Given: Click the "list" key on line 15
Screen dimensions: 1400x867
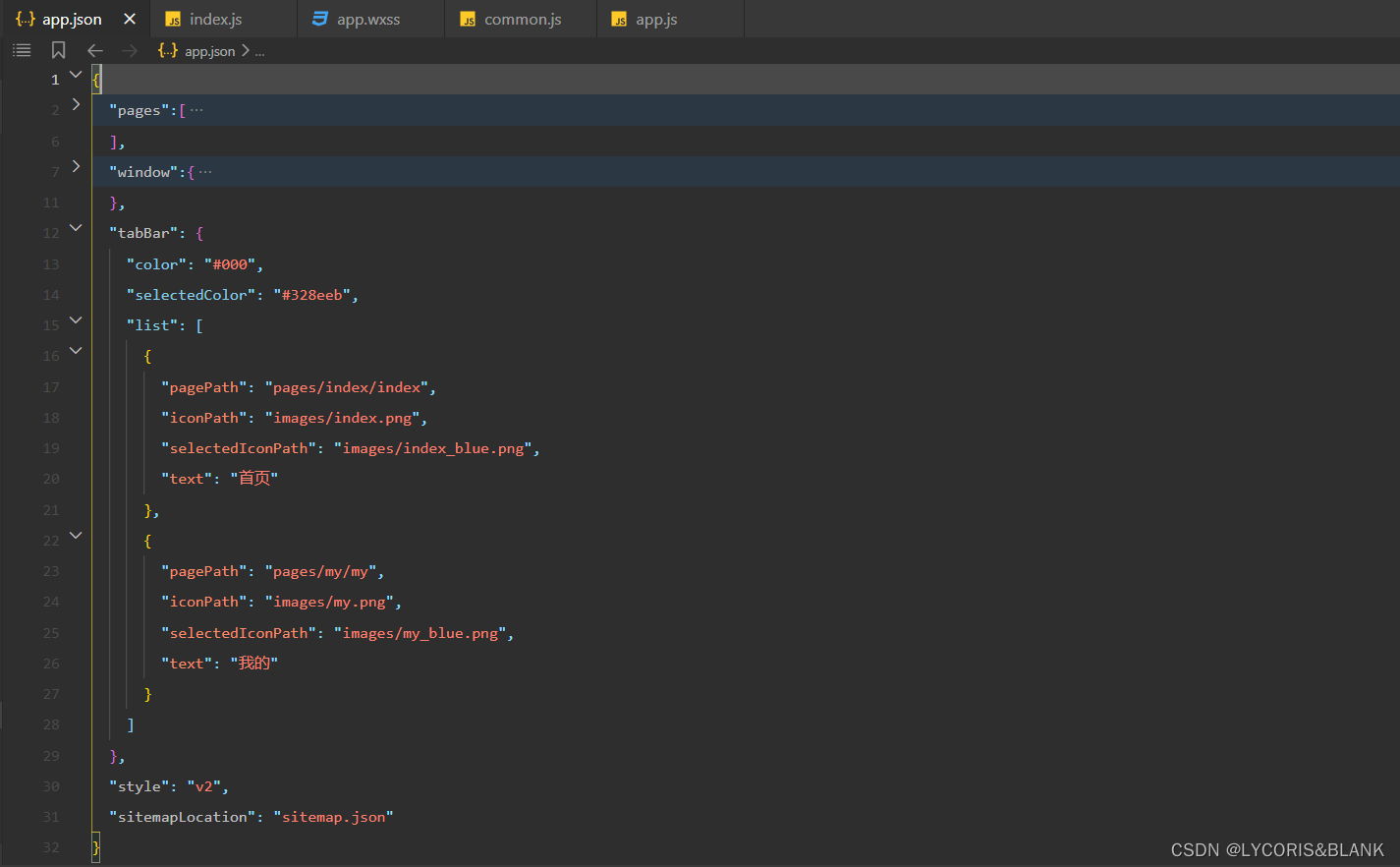Looking at the screenshot, I should [152, 325].
